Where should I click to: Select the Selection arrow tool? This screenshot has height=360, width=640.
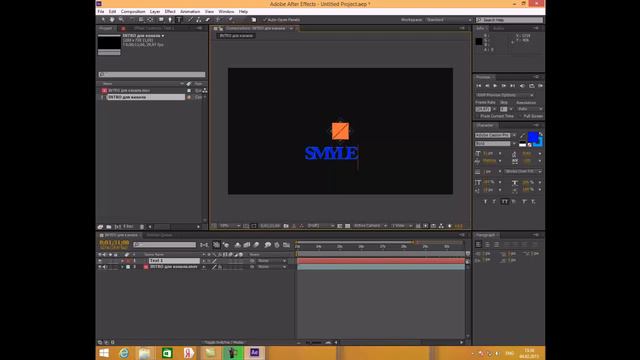[x=102, y=20]
